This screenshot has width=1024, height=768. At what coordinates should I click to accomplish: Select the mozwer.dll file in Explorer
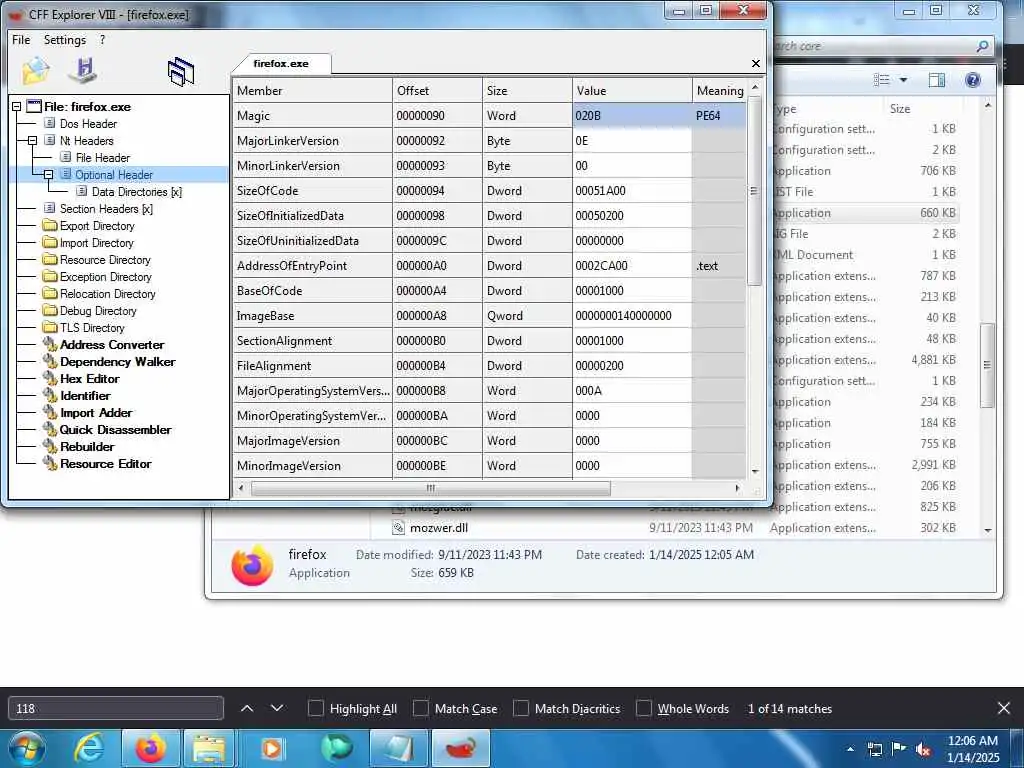[438, 528]
